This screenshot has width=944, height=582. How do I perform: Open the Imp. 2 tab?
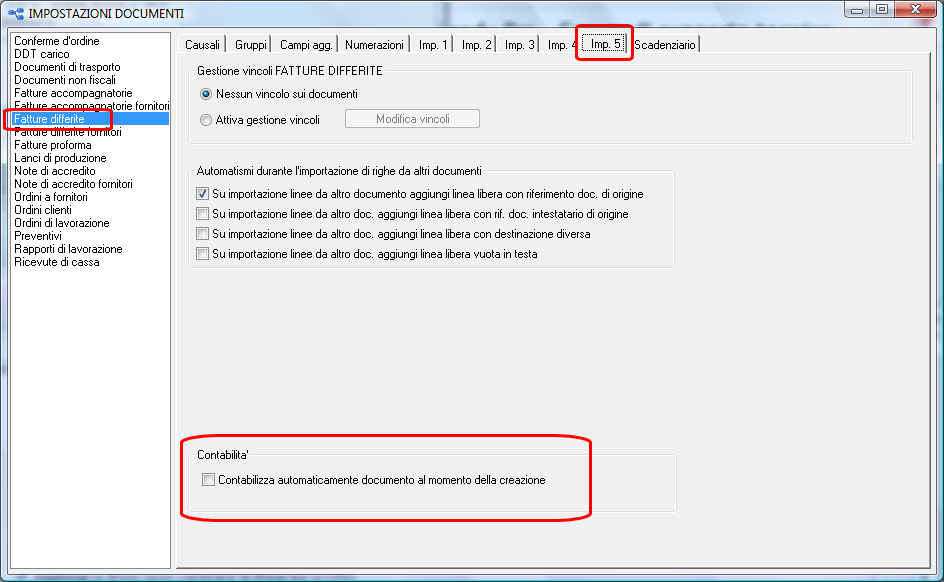coord(476,45)
